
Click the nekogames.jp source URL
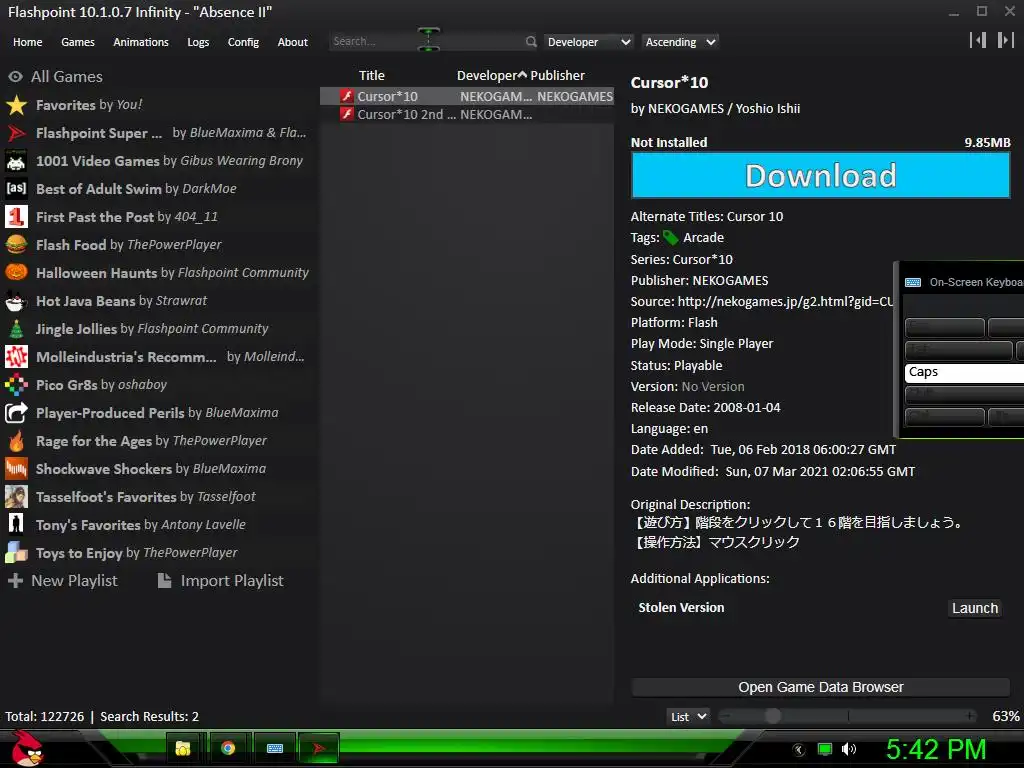pyautogui.click(x=785, y=301)
